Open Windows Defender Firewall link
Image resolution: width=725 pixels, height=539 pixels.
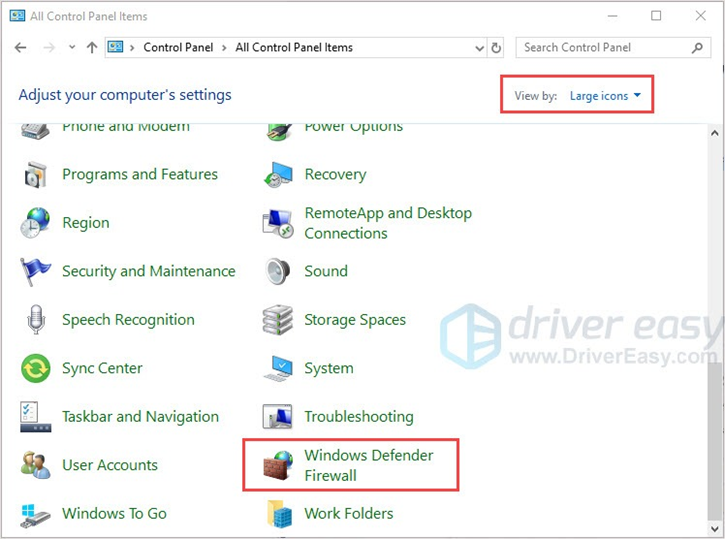point(369,466)
